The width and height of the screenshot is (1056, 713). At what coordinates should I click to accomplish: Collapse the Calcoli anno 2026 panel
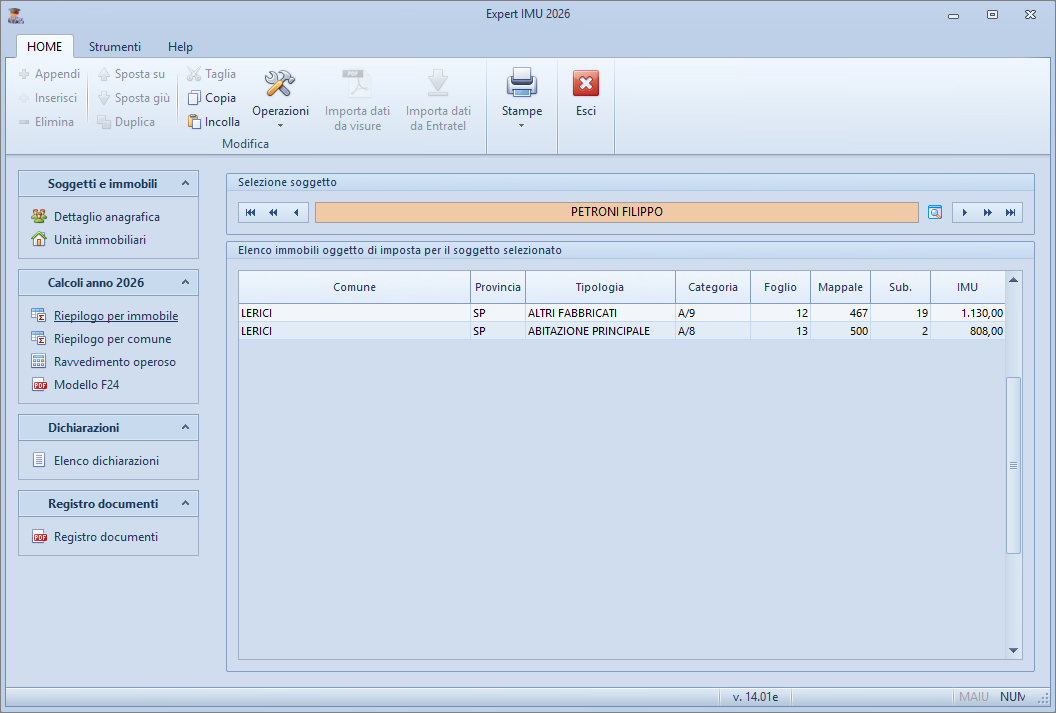184,283
